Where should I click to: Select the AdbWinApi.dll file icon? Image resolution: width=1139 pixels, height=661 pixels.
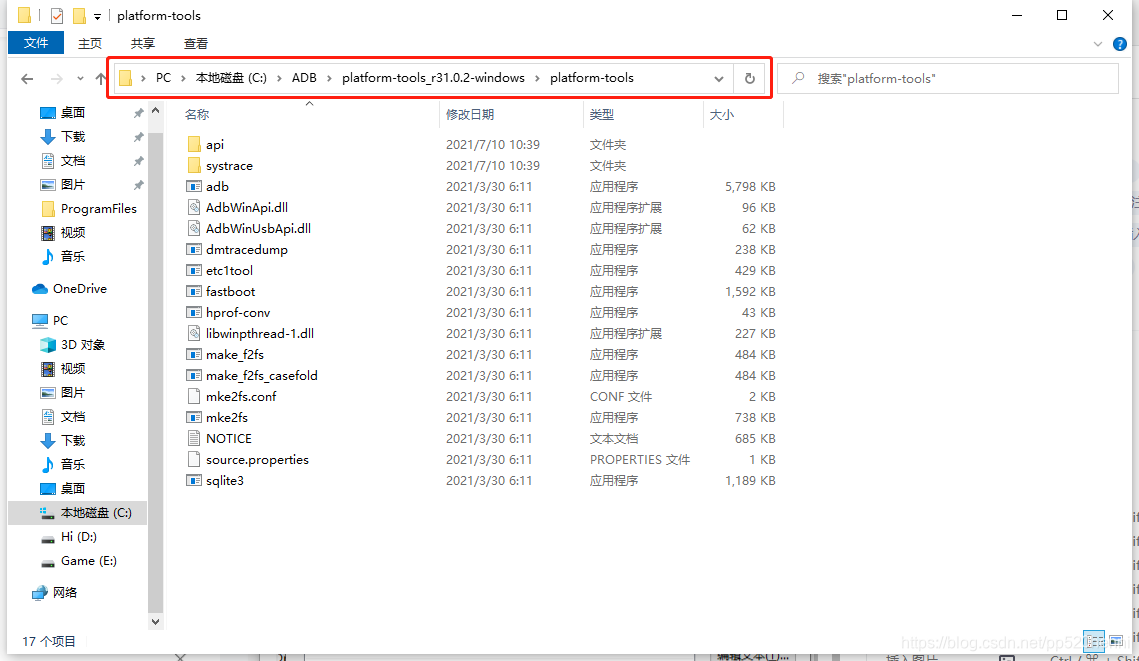click(194, 208)
